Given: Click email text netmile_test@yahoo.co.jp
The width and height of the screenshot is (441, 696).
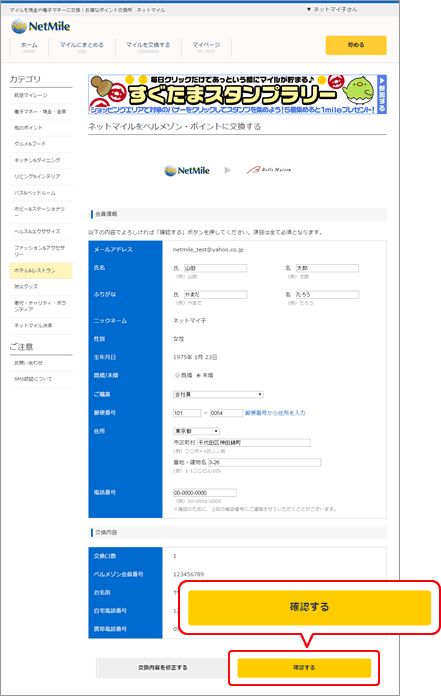Looking at the screenshot, I should [x=208, y=250].
